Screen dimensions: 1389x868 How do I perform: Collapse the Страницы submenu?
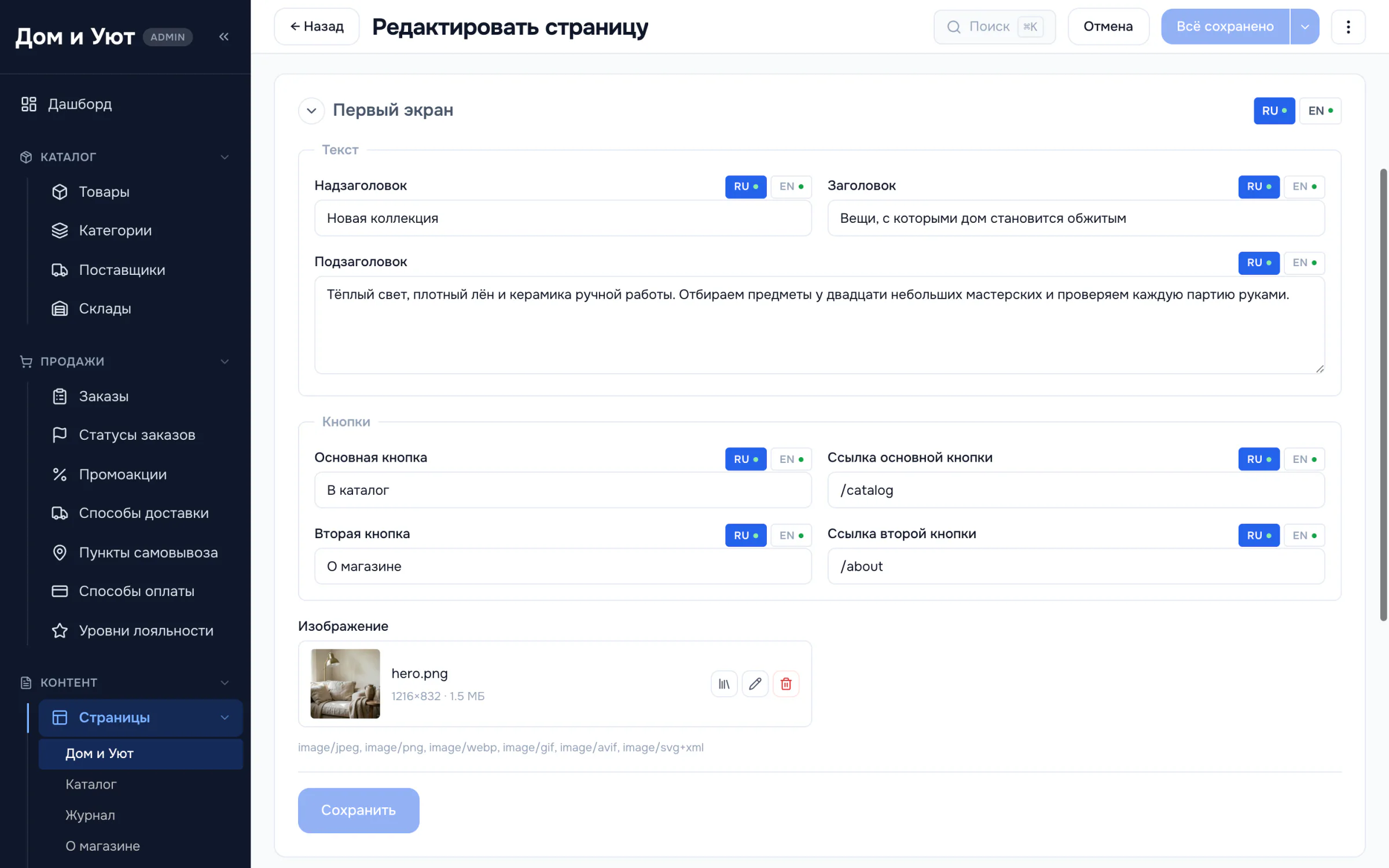(225, 718)
